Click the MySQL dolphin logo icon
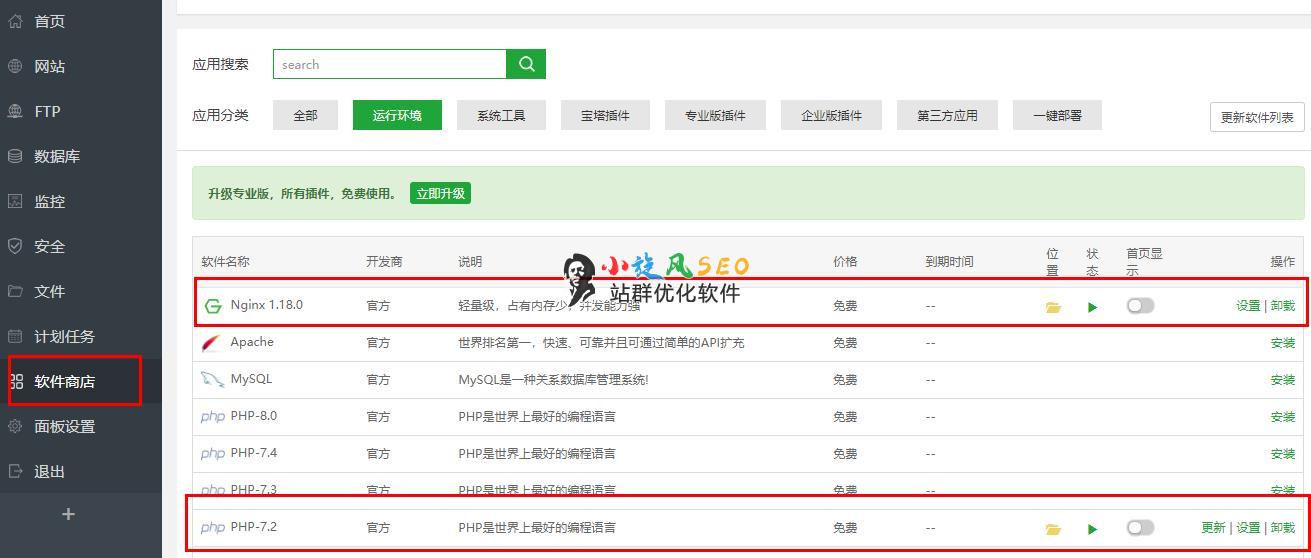1311x558 pixels. point(212,380)
